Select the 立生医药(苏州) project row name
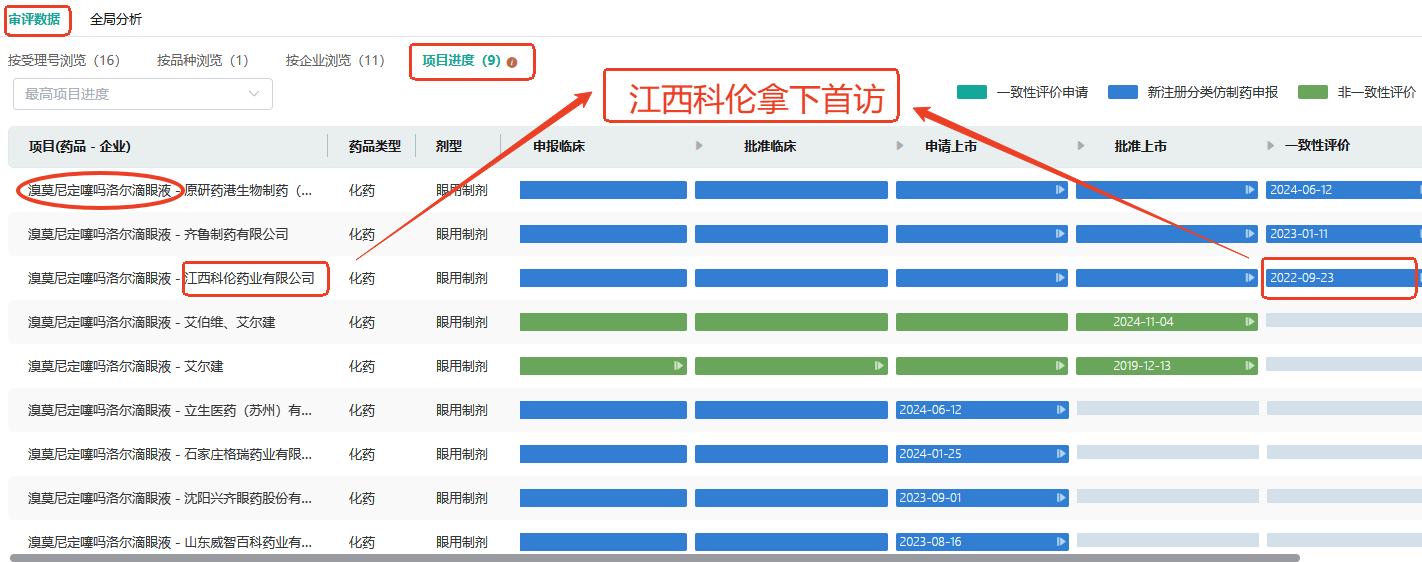The height and width of the screenshot is (562, 1422). [170, 410]
